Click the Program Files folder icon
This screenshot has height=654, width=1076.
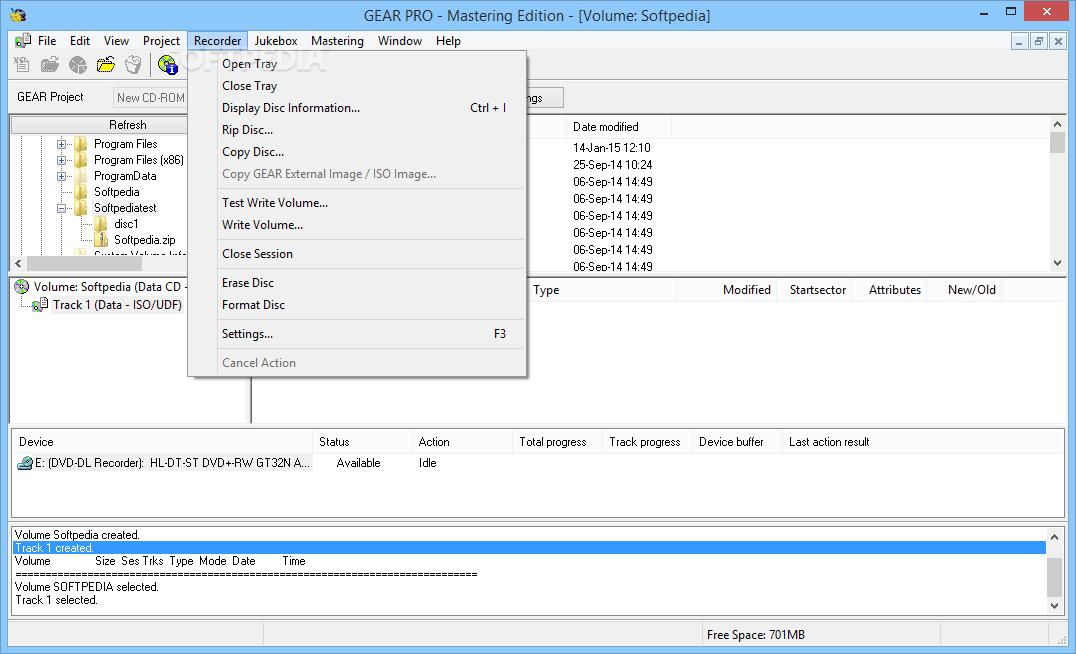(81, 144)
